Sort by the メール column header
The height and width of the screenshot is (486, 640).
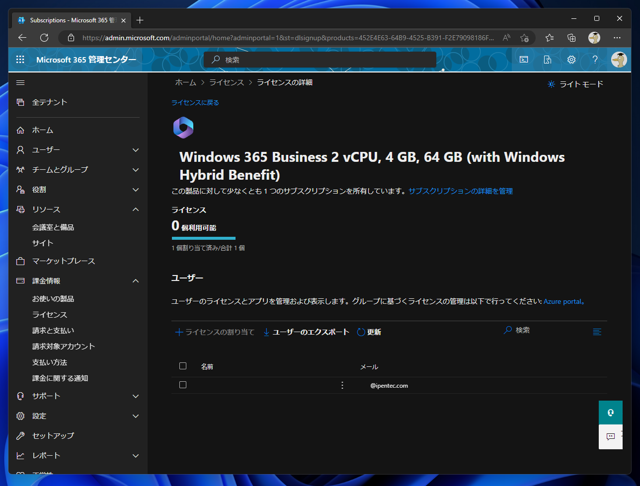369,367
